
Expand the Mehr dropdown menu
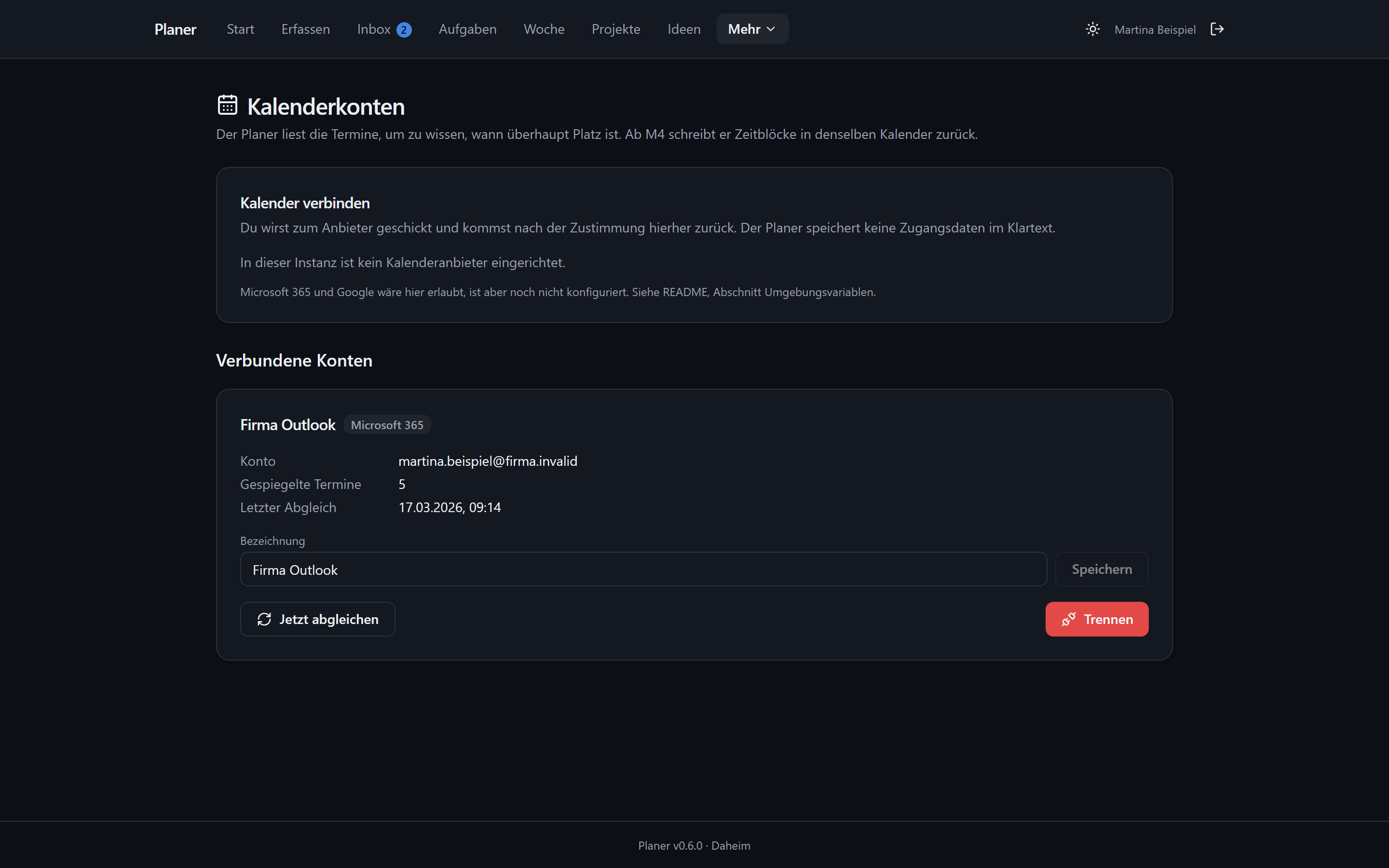click(752, 29)
